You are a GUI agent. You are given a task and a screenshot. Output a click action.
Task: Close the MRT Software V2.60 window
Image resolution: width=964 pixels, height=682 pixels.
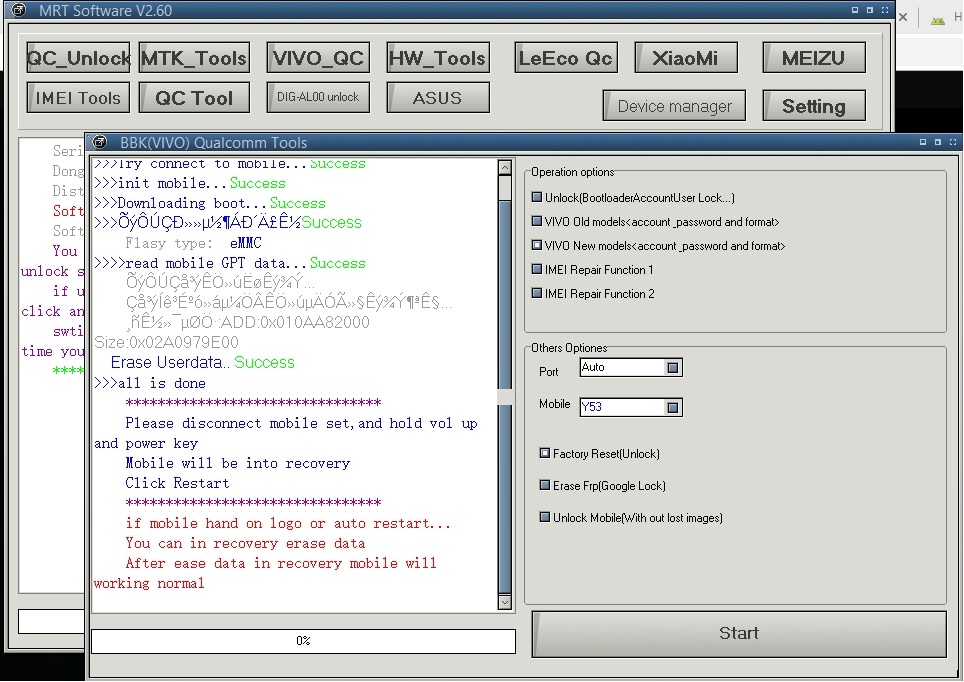[x=885, y=10]
